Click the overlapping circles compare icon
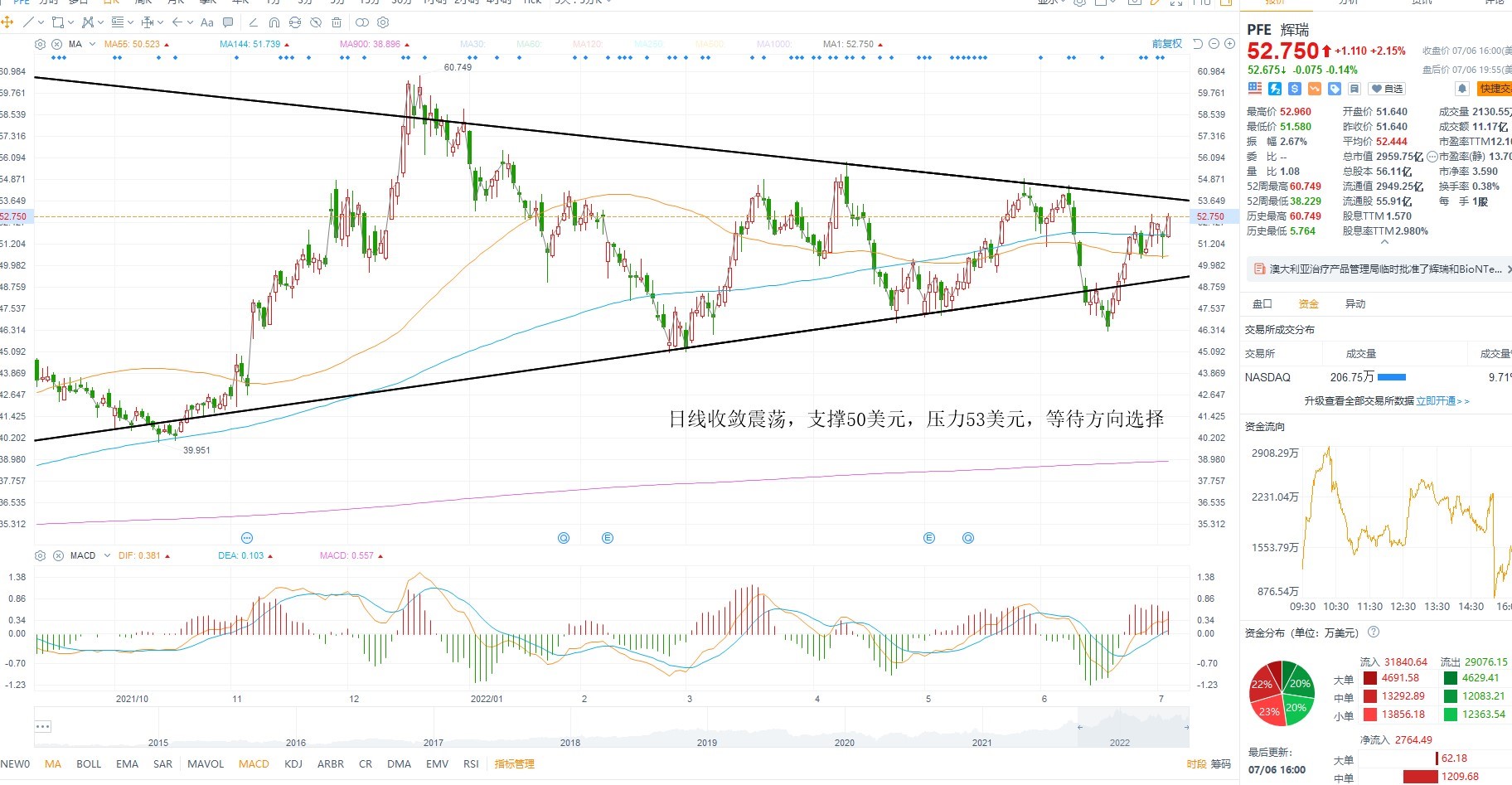The height and width of the screenshot is (785, 1512). (x=362, y=22)
